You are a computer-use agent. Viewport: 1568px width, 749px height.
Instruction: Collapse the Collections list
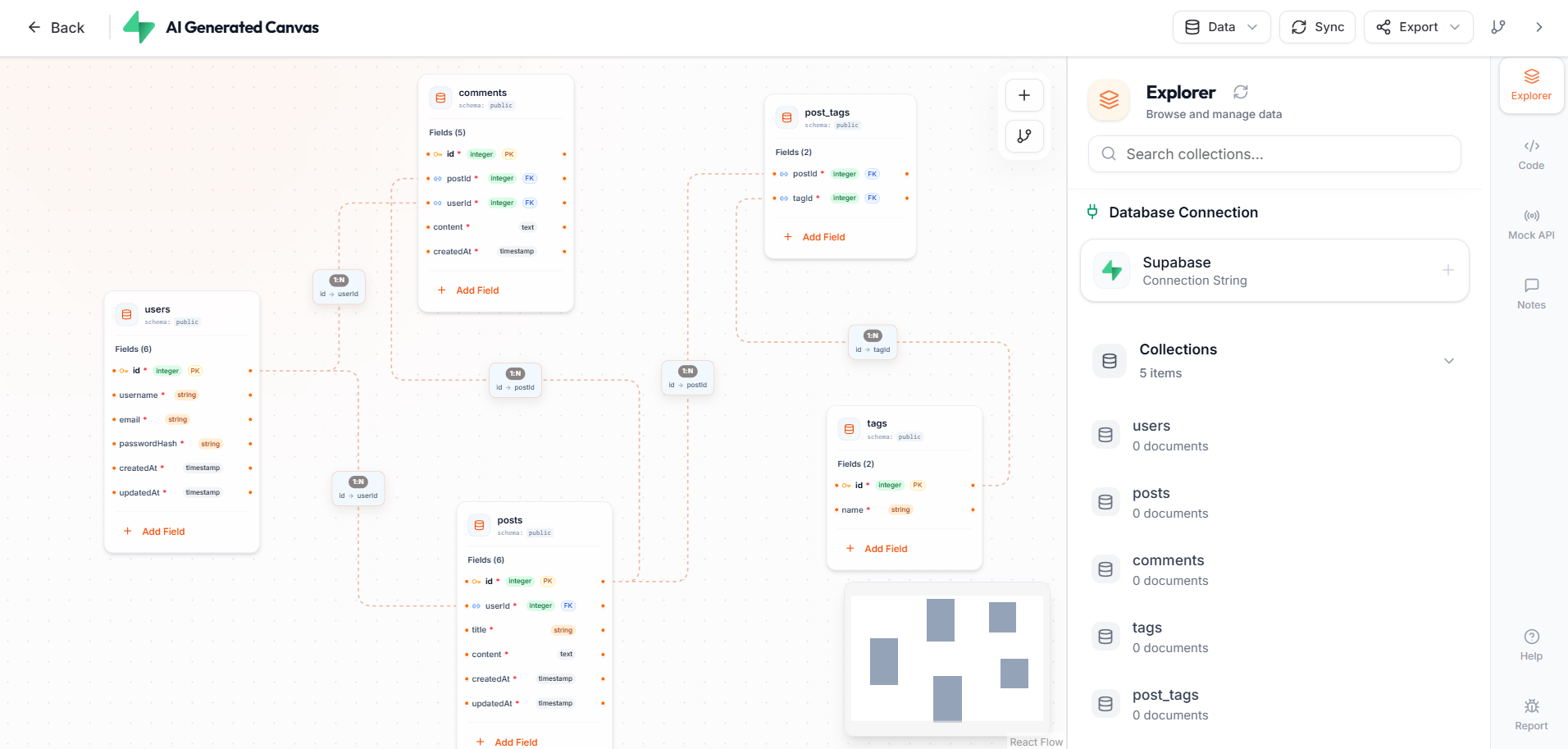coord(1449,361)
